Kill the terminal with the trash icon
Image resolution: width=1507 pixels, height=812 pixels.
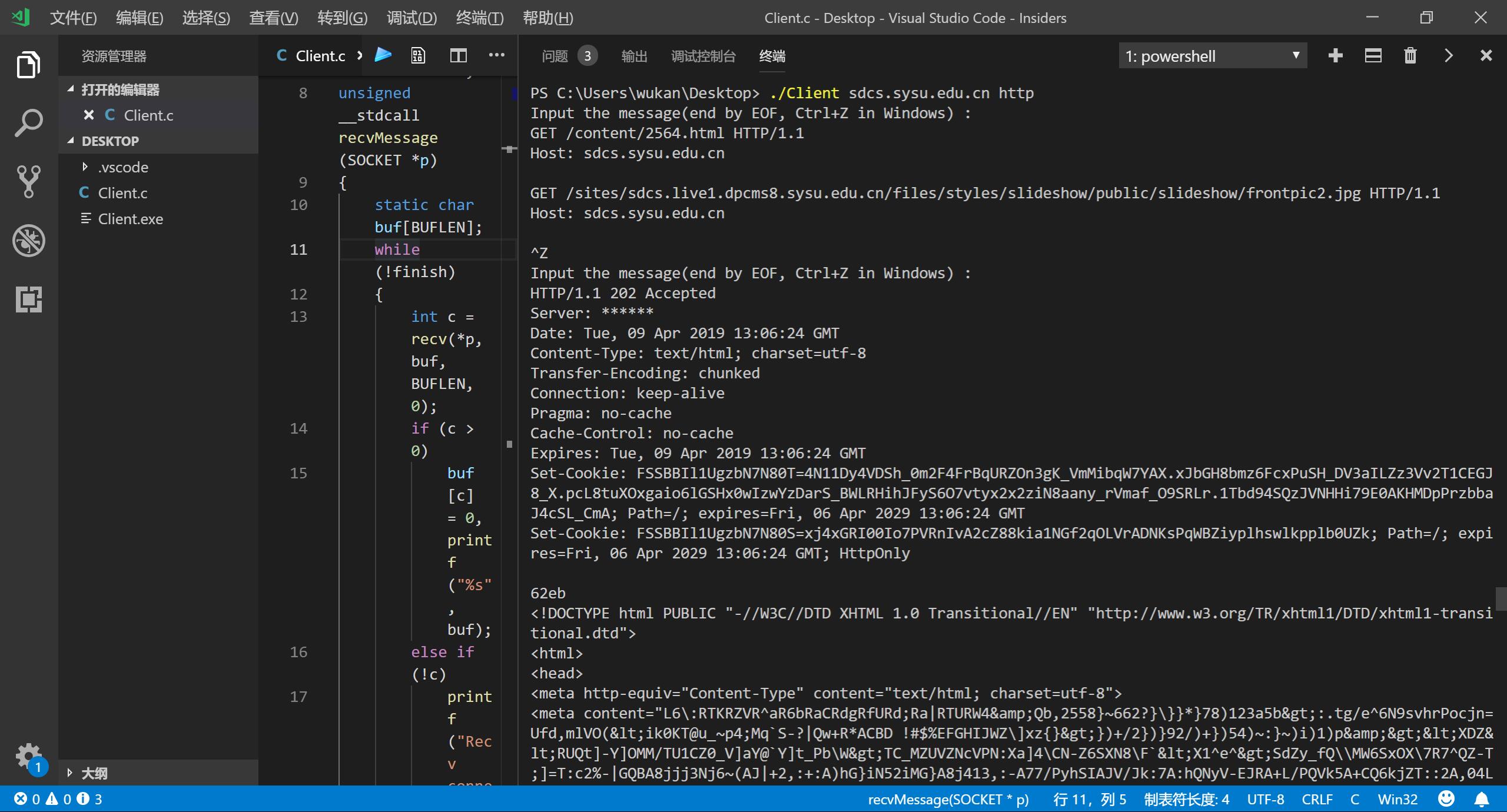[1410, 56]
